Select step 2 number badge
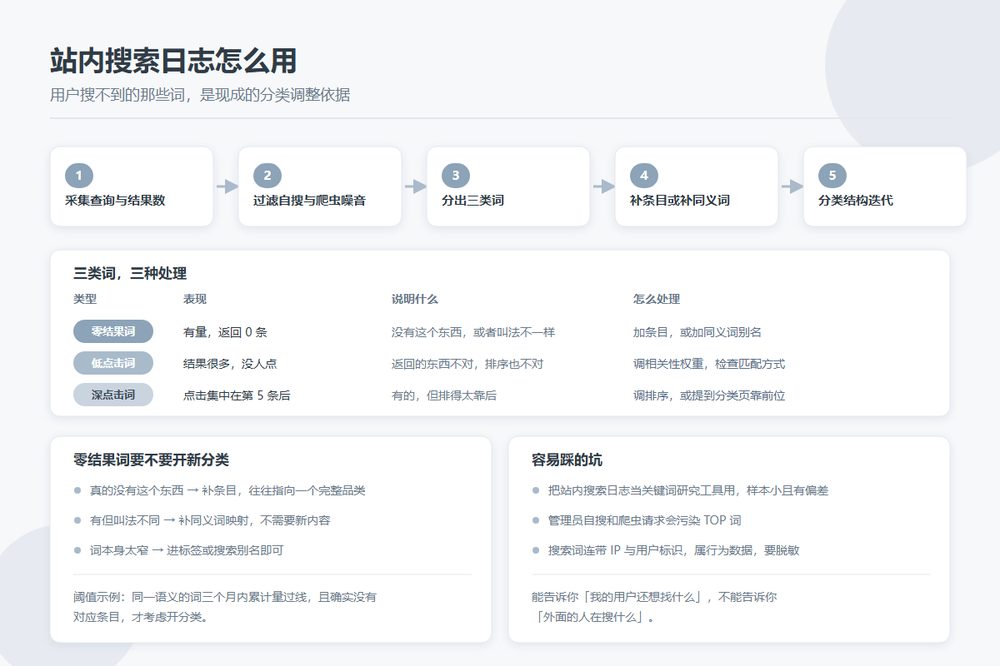 [267, 175]
